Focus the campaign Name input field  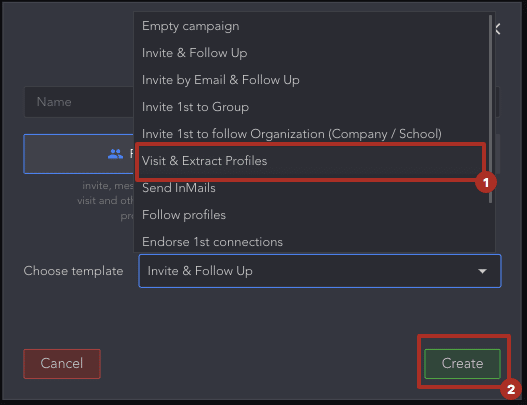click(x=79, y=102)
